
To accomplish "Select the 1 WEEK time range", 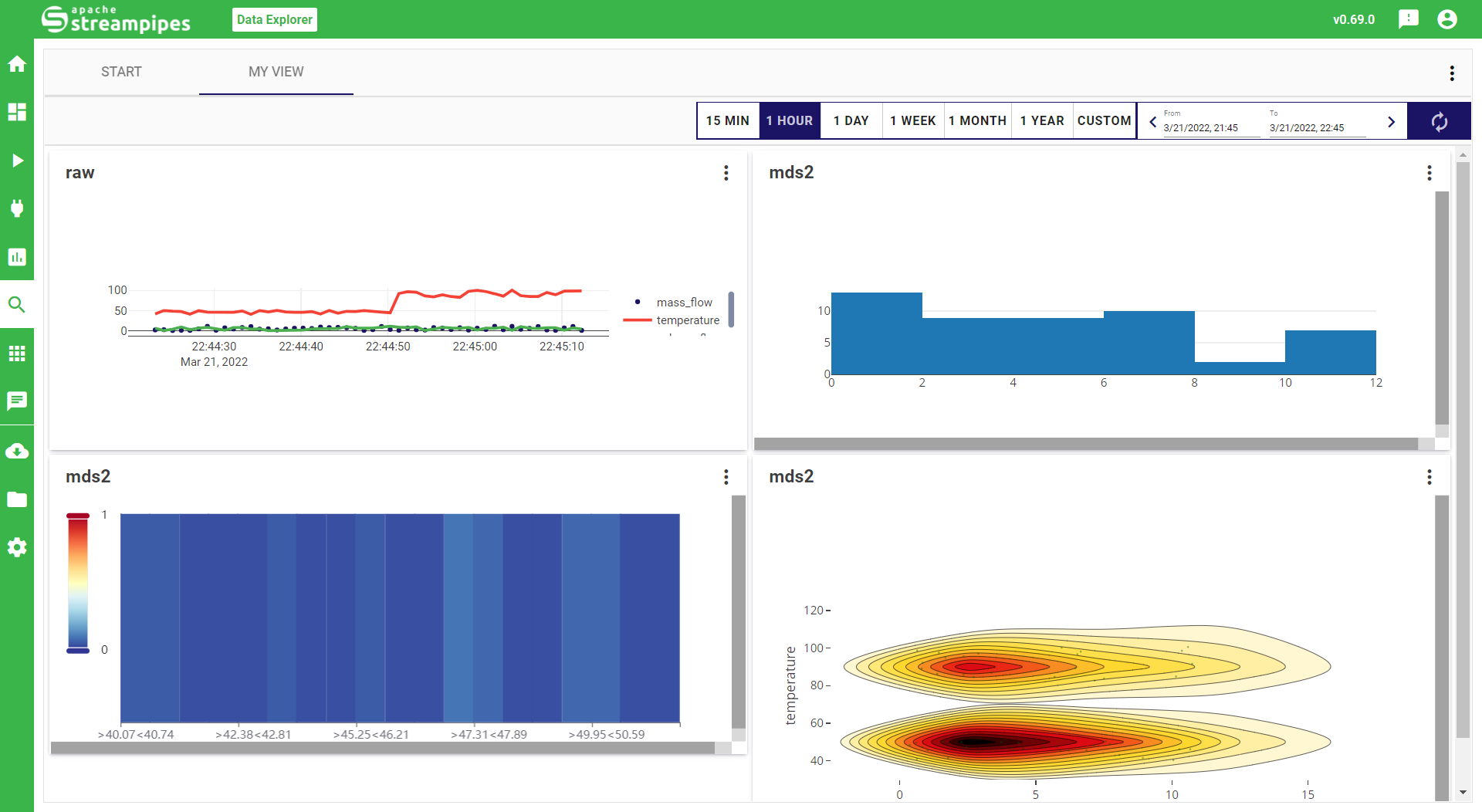I will tap(912, 121).
